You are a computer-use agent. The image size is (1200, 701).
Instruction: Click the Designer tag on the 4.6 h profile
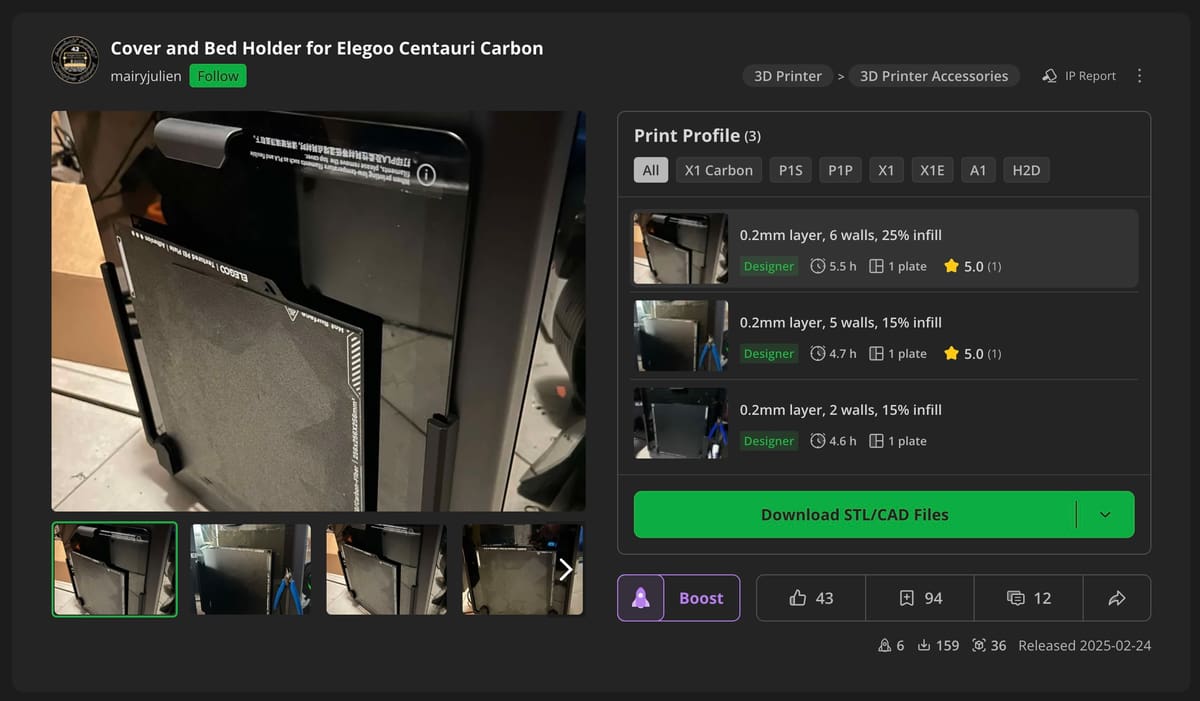[769, 441]
